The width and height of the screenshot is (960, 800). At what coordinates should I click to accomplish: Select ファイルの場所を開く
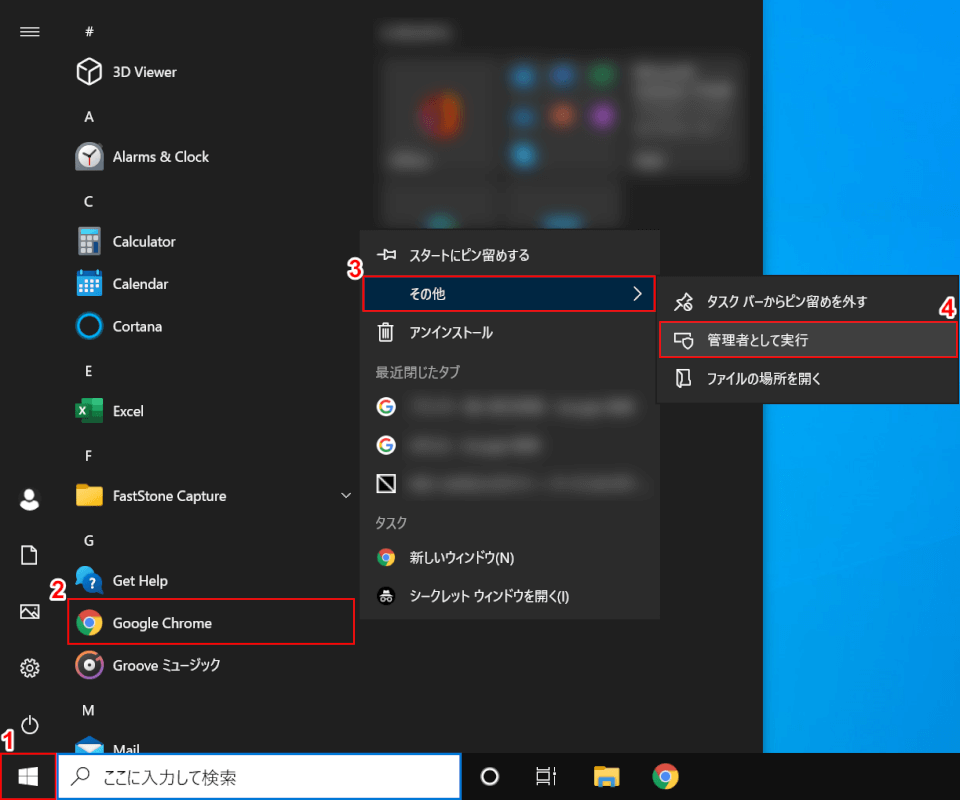coord(808,378)
